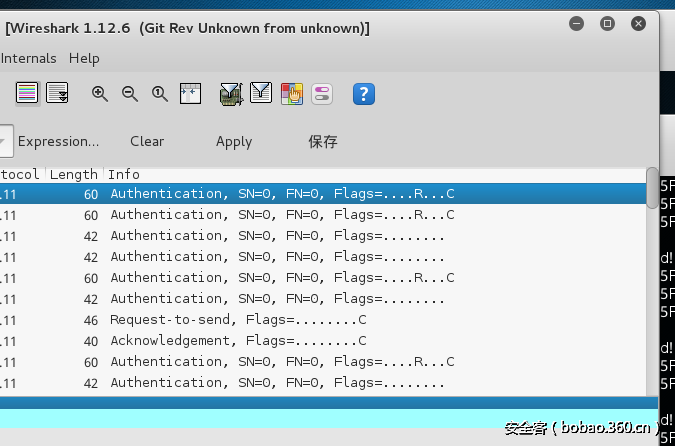Open display filters editor icon
Viewport: 675px width, 446px height.
[x=261, y=93]
